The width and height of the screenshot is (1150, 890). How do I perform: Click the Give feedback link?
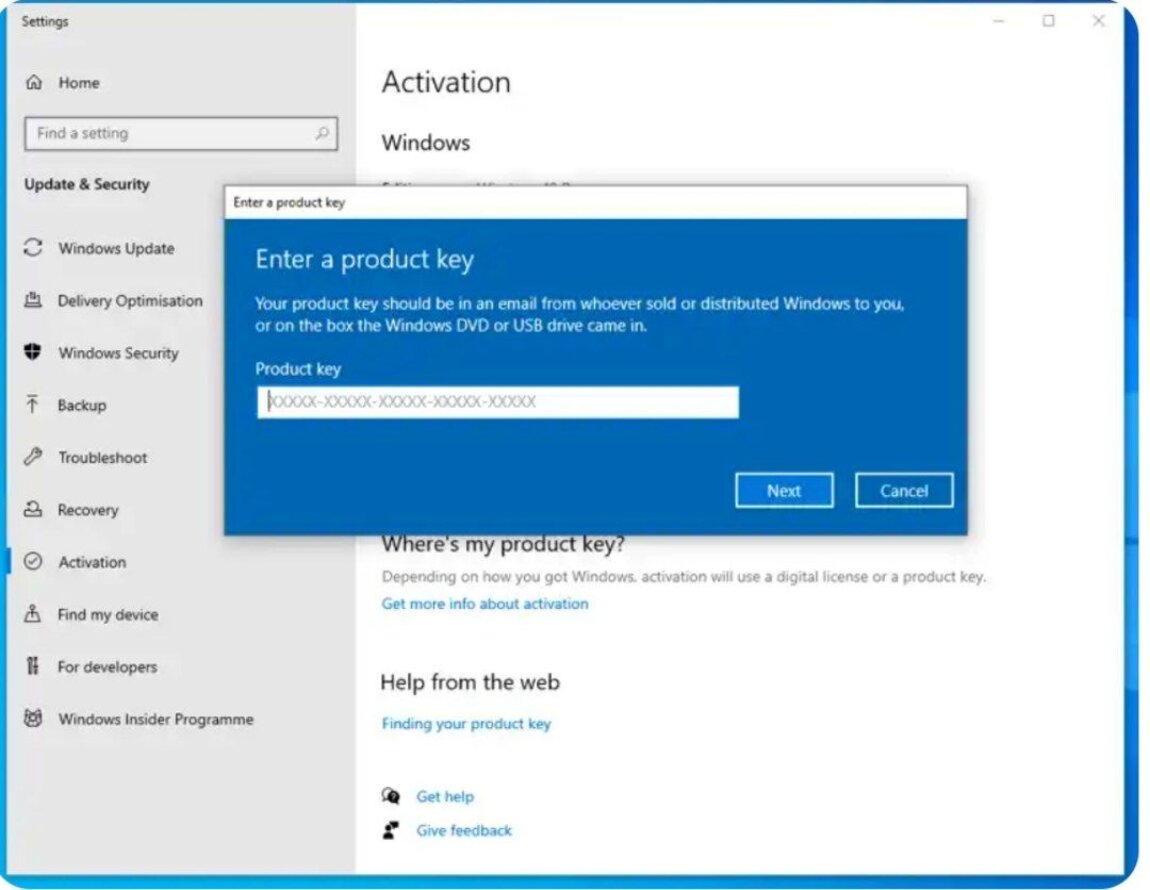[x=464, y=830]
